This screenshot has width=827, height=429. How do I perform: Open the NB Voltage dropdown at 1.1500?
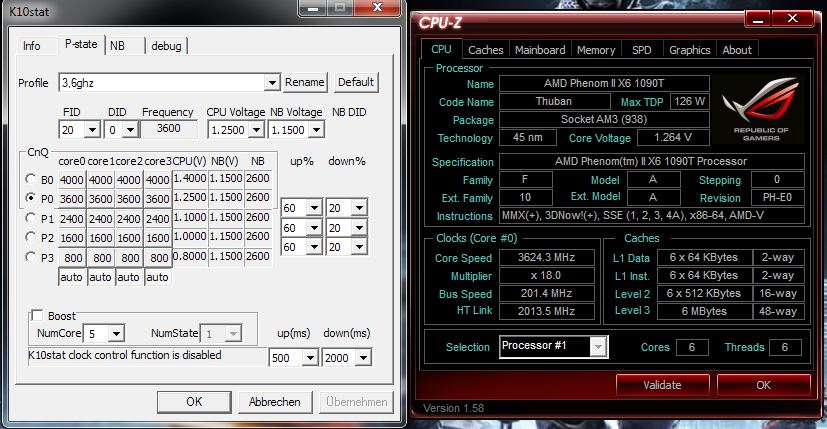tap(316, 130)
